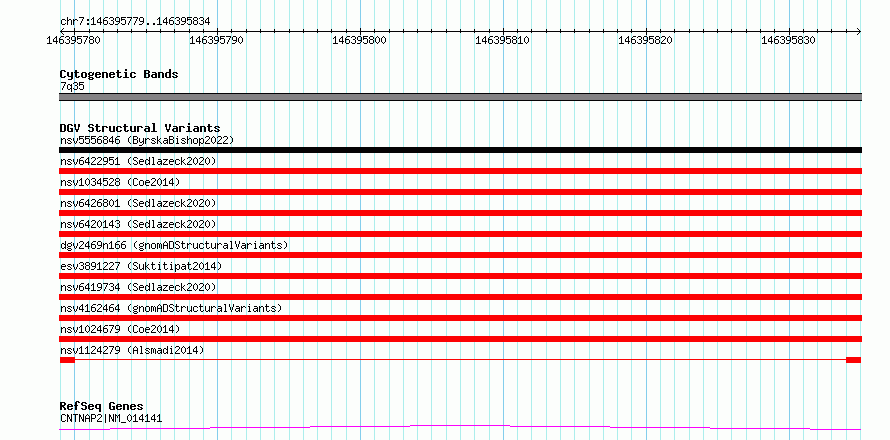Image resolution: width=890 pixels, height=440 pixels.
Task: Click the red bar under nsv1024679
Action: 460,339
